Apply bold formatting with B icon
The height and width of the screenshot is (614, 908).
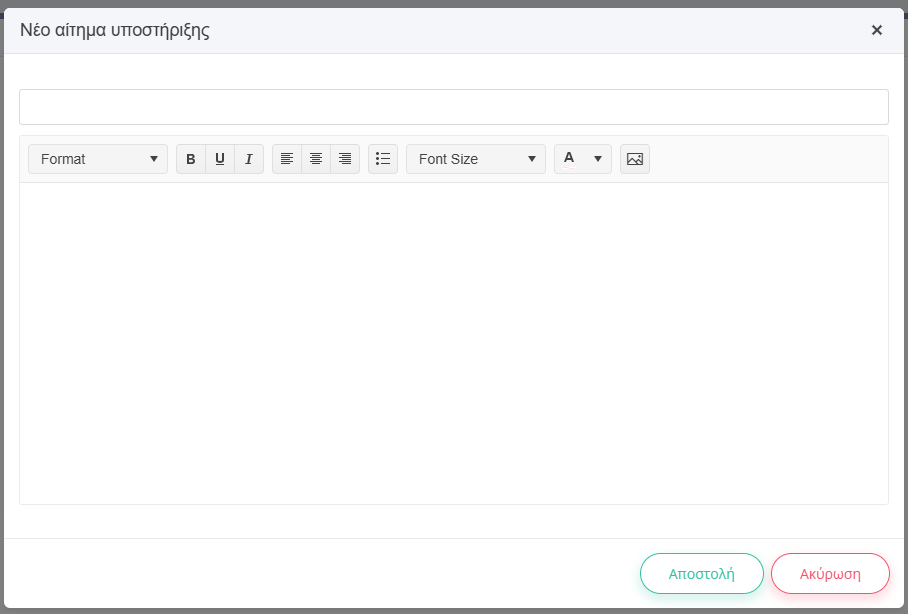pyautogui.click(x=191, y=159)
